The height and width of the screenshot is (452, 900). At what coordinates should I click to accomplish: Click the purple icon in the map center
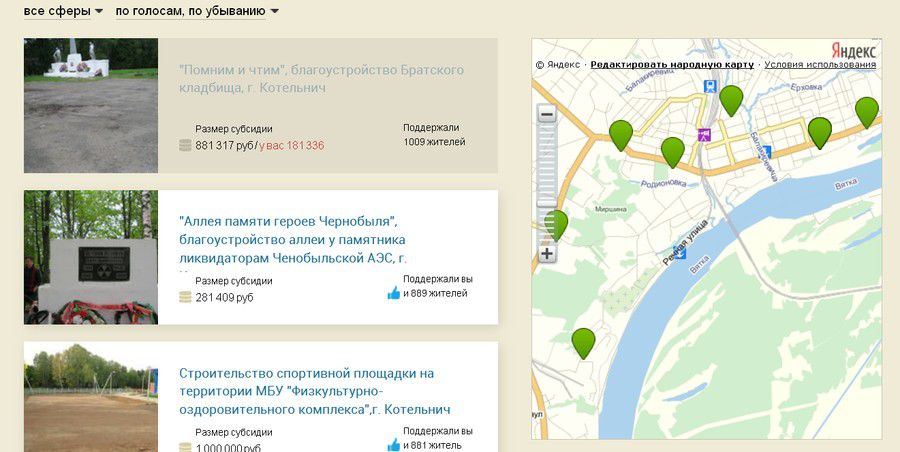click(x=704, y=133)
